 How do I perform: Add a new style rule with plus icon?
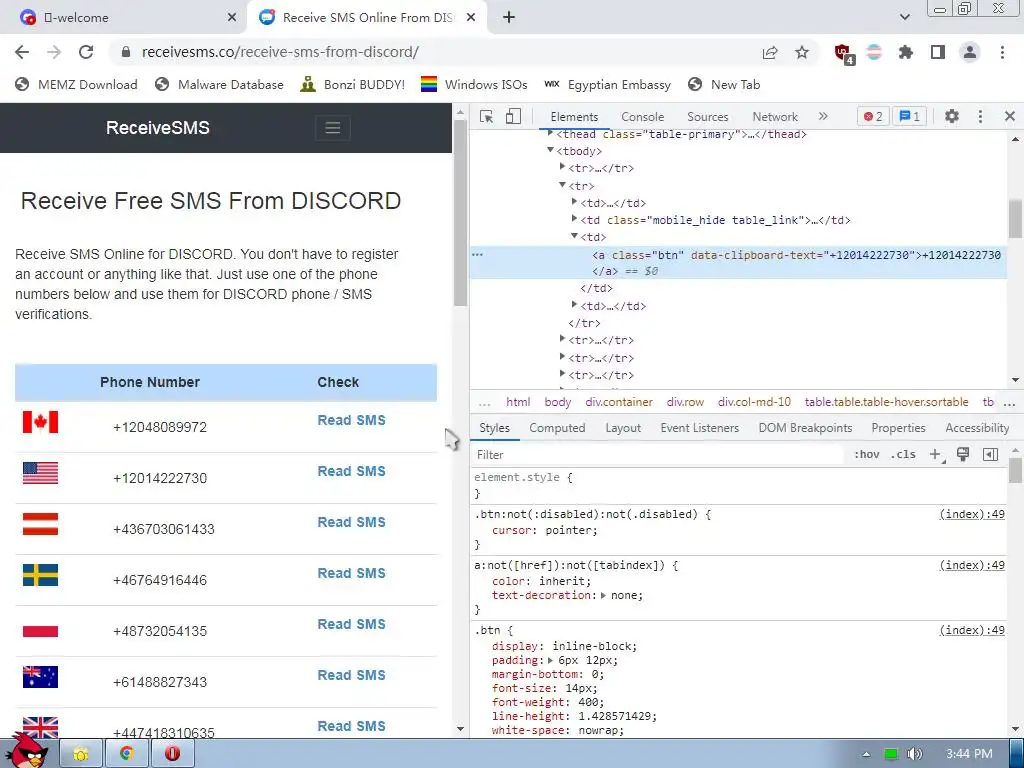936,455
